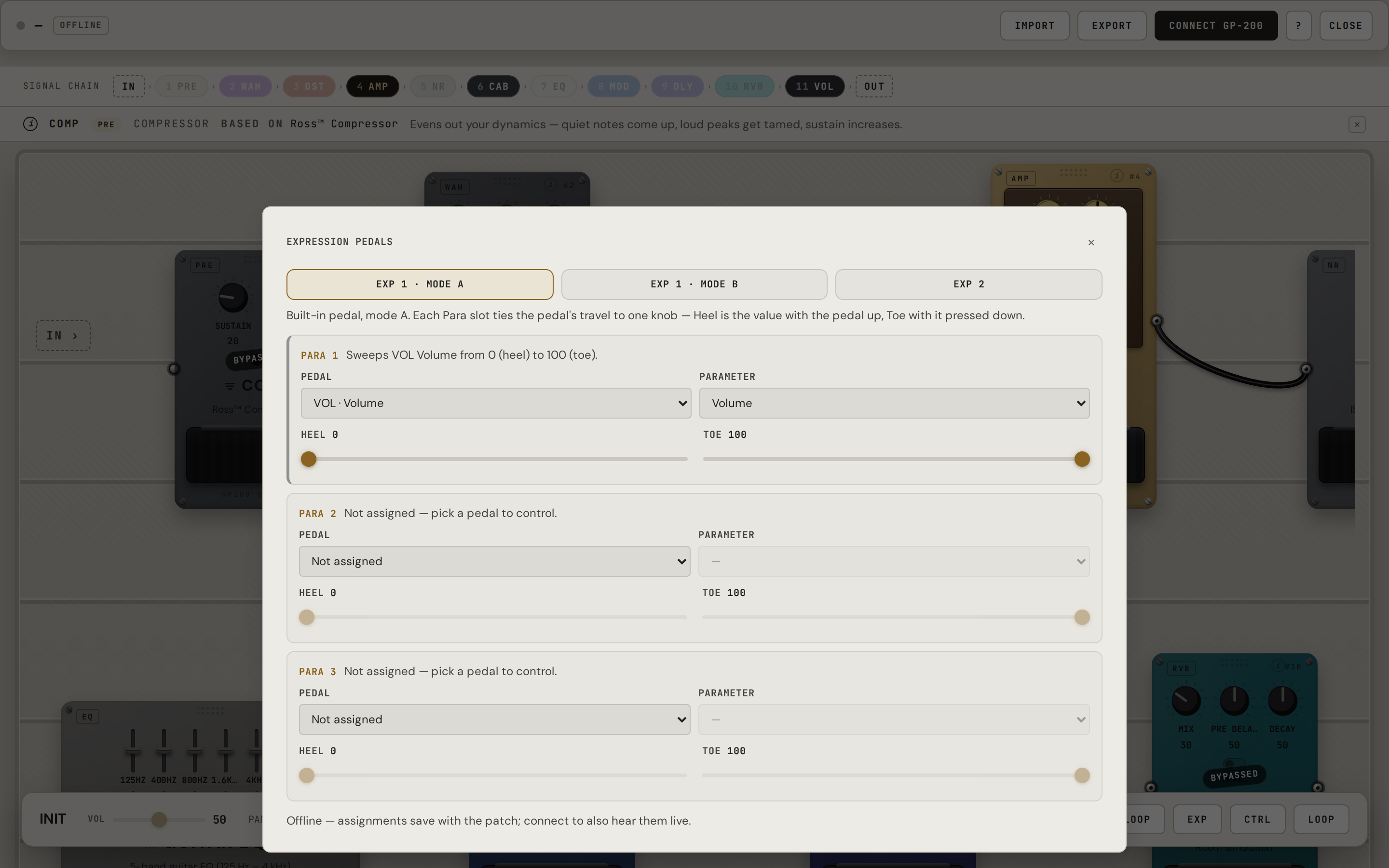Click the AMP pedal info icon
The image size is (1389, 868).
click(x=1117, y=176)
